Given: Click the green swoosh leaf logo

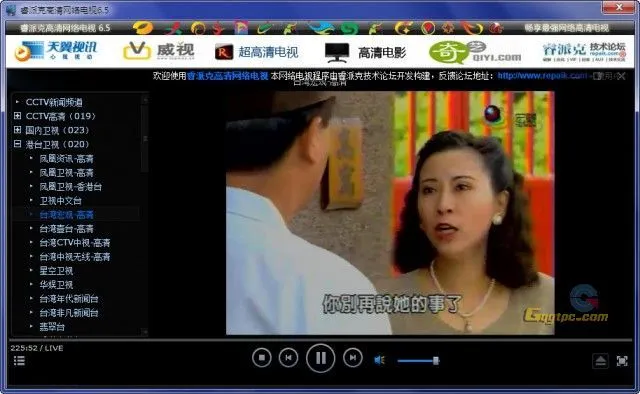Looking at the screenshot, I should point(265,28).
